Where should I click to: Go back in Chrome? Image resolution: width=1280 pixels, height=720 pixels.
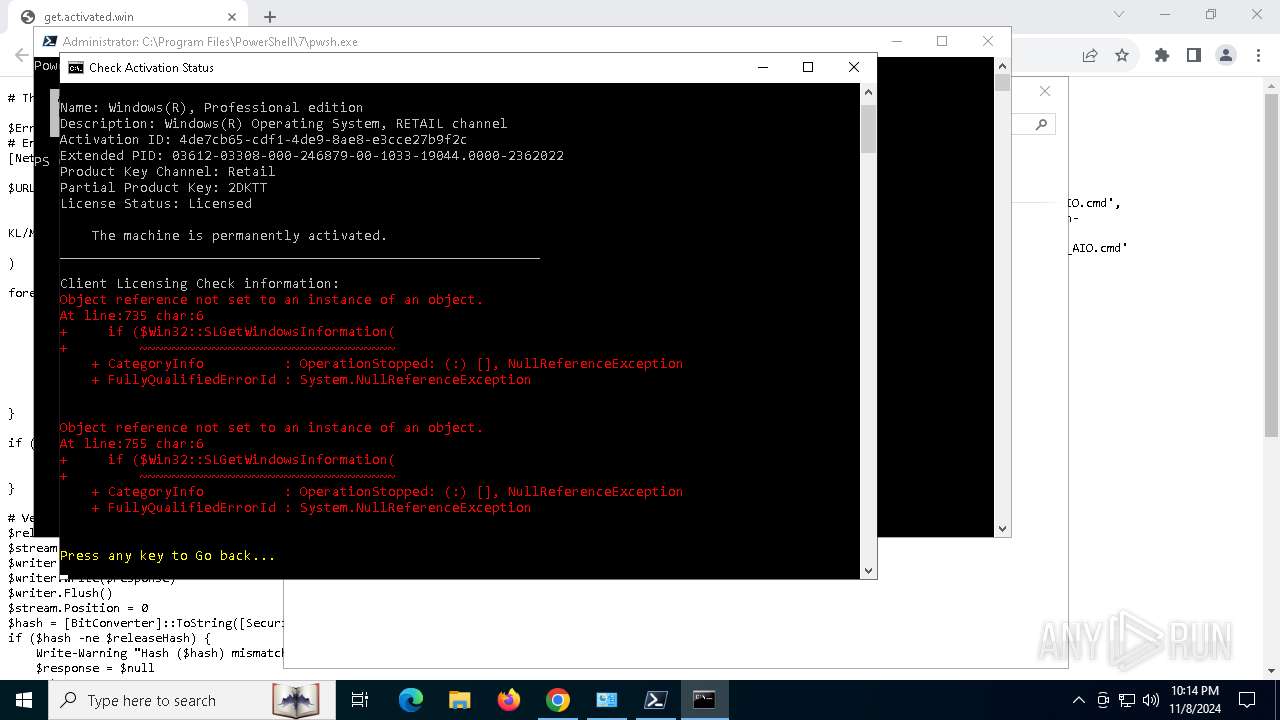21,56
